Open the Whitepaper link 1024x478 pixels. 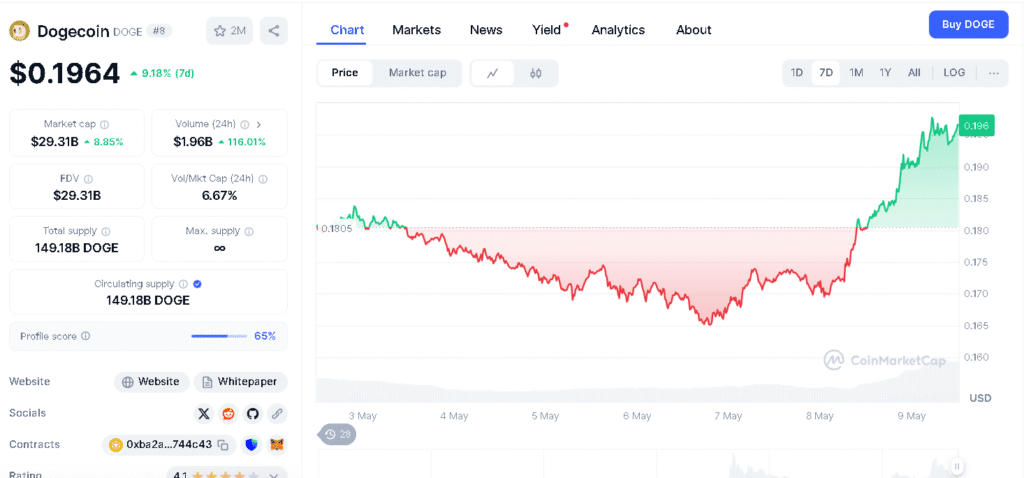[241, 382]
